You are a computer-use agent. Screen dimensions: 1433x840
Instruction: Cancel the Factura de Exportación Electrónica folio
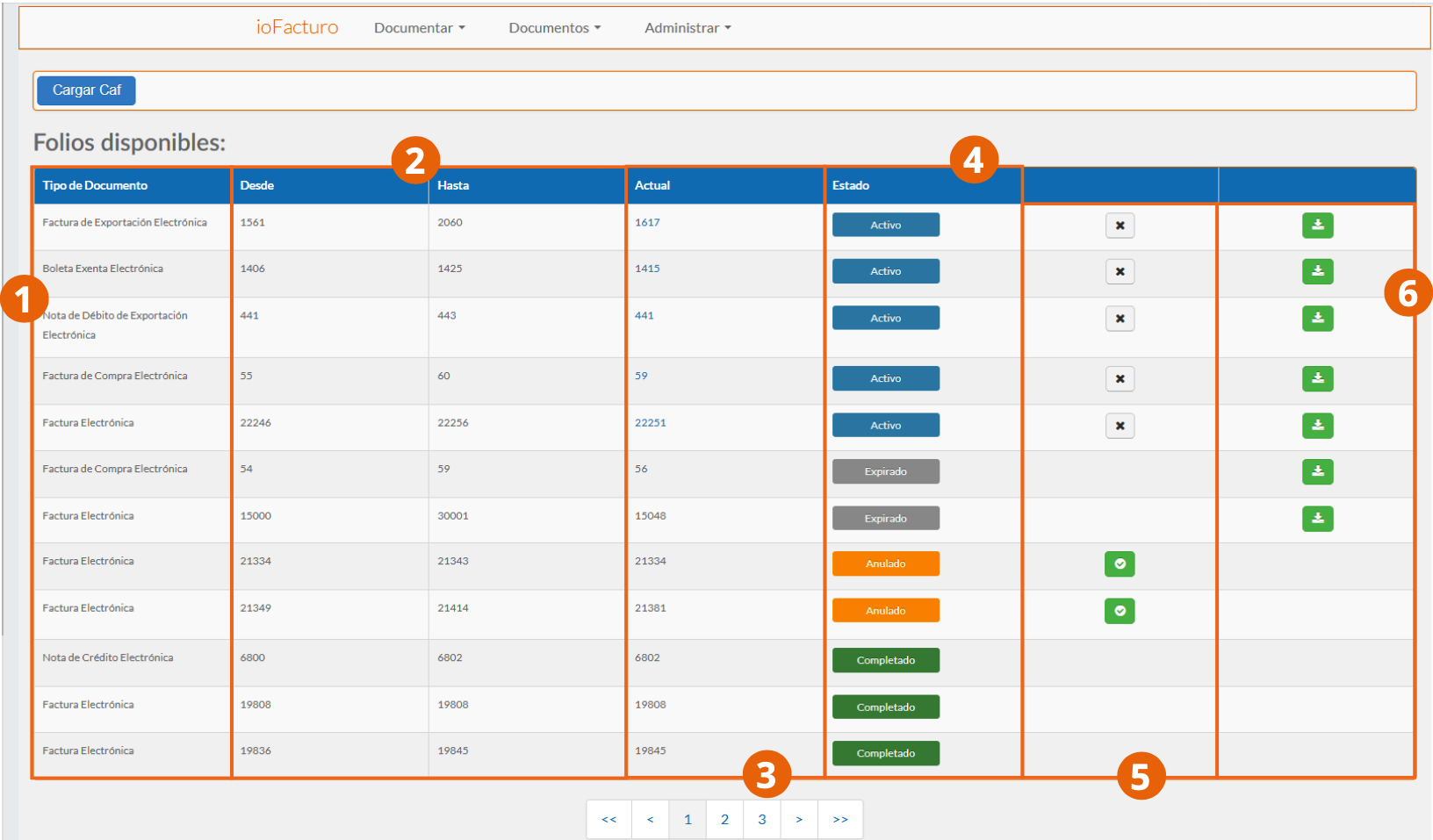pyautogui.click(x=1120, y=226)
